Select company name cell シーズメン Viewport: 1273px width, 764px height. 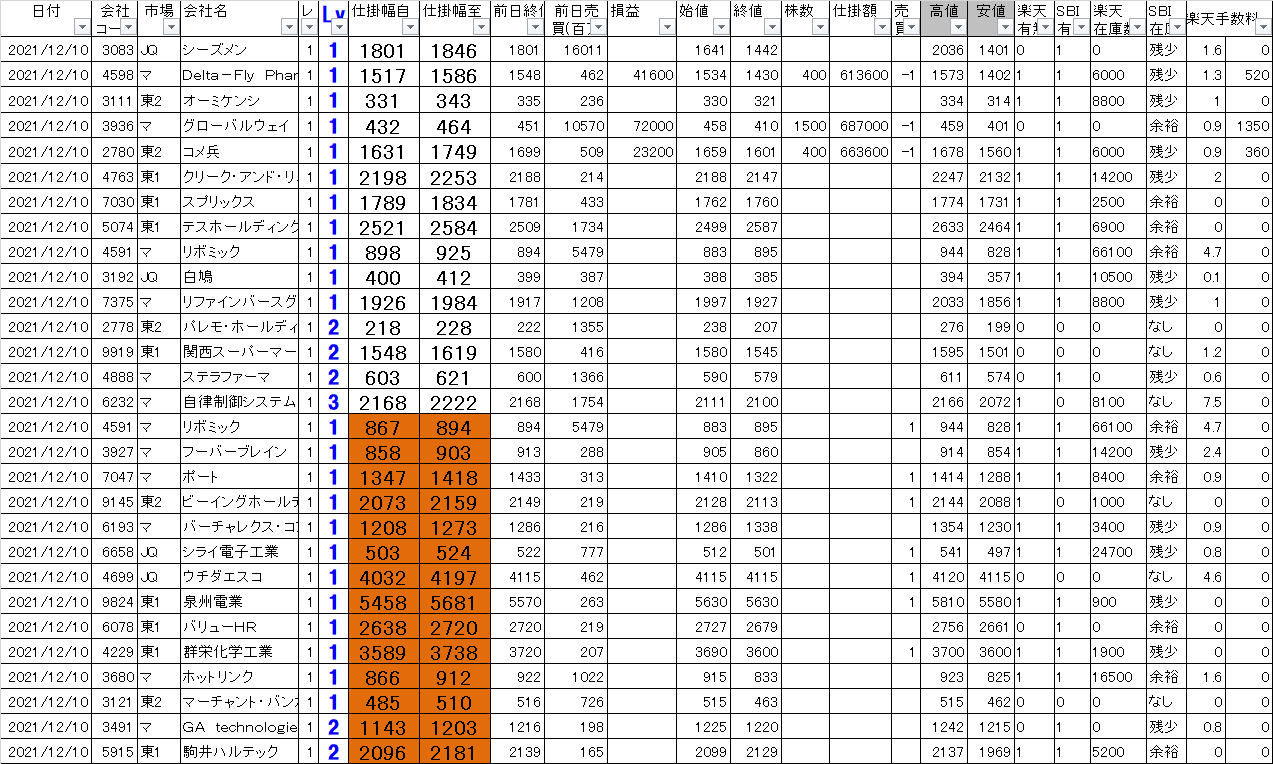click(x=239, y=50)
